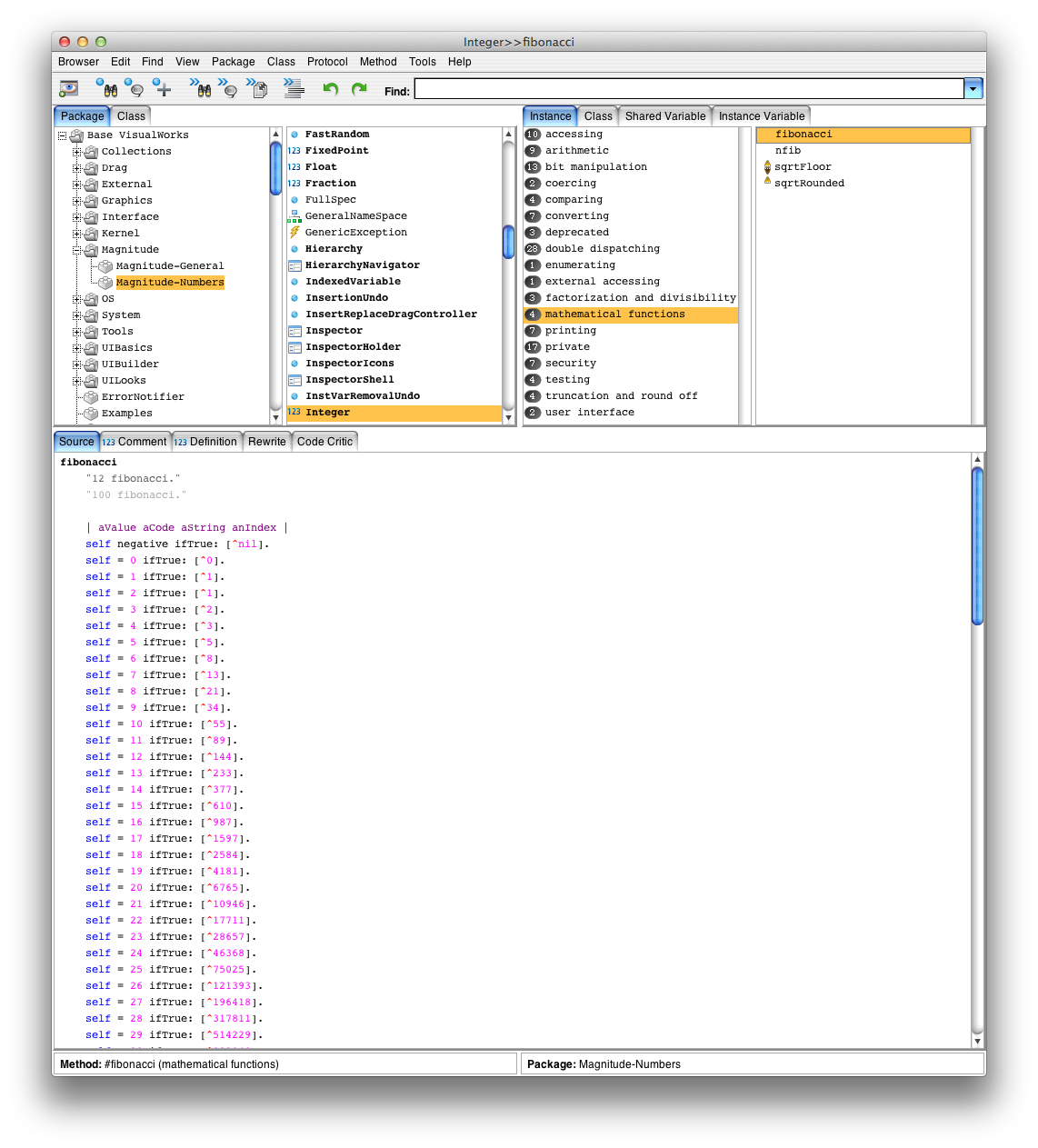1038x1148 pixels.
Task: Open the Find field dropdown arrow
Action: [x=973, y=88]
